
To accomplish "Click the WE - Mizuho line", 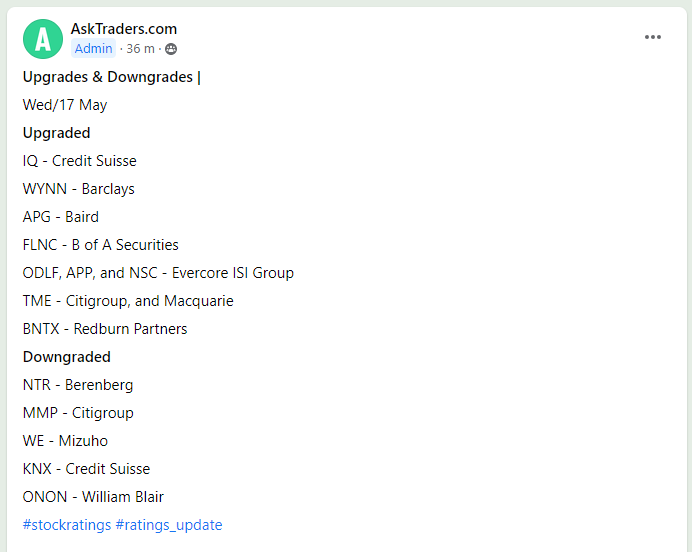I will (65, 441).
